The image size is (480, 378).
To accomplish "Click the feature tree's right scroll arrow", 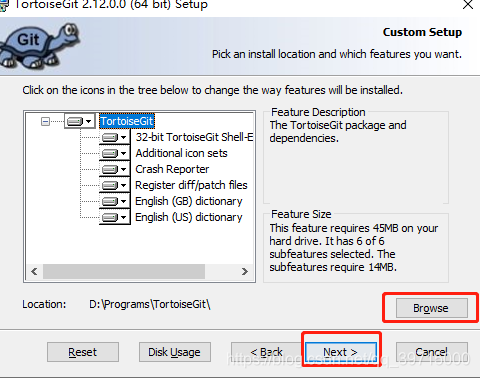I will pyautogui.click(x=245, y=271).
